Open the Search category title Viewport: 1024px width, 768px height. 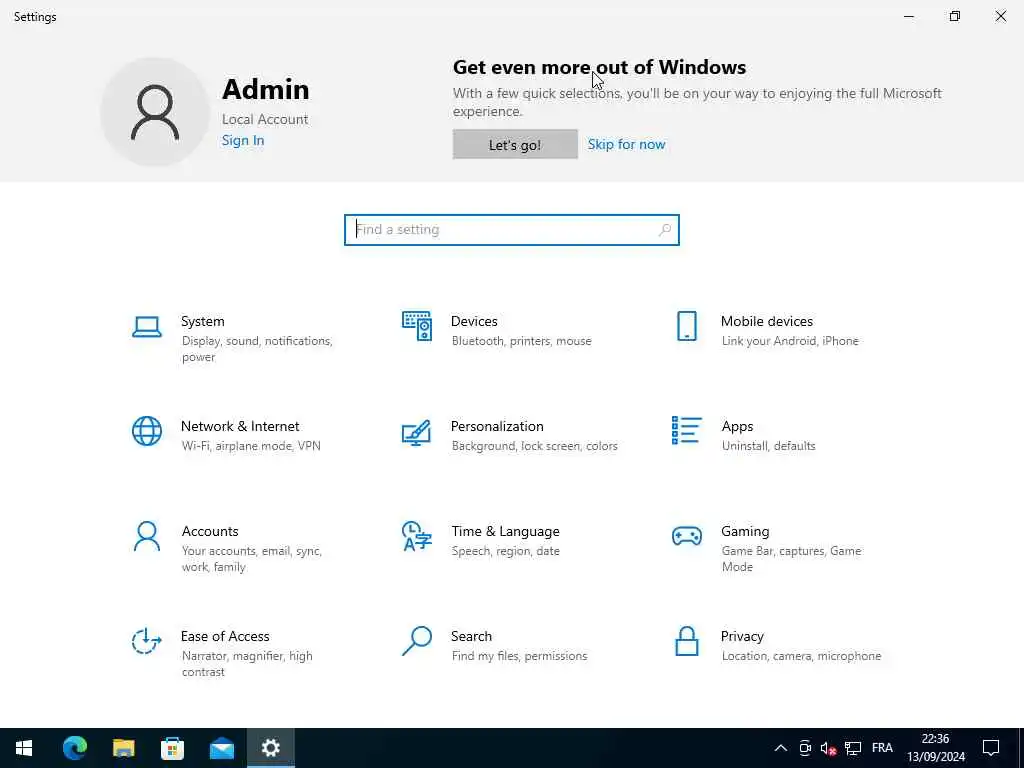pyautogui.click(x=471, y=636)
